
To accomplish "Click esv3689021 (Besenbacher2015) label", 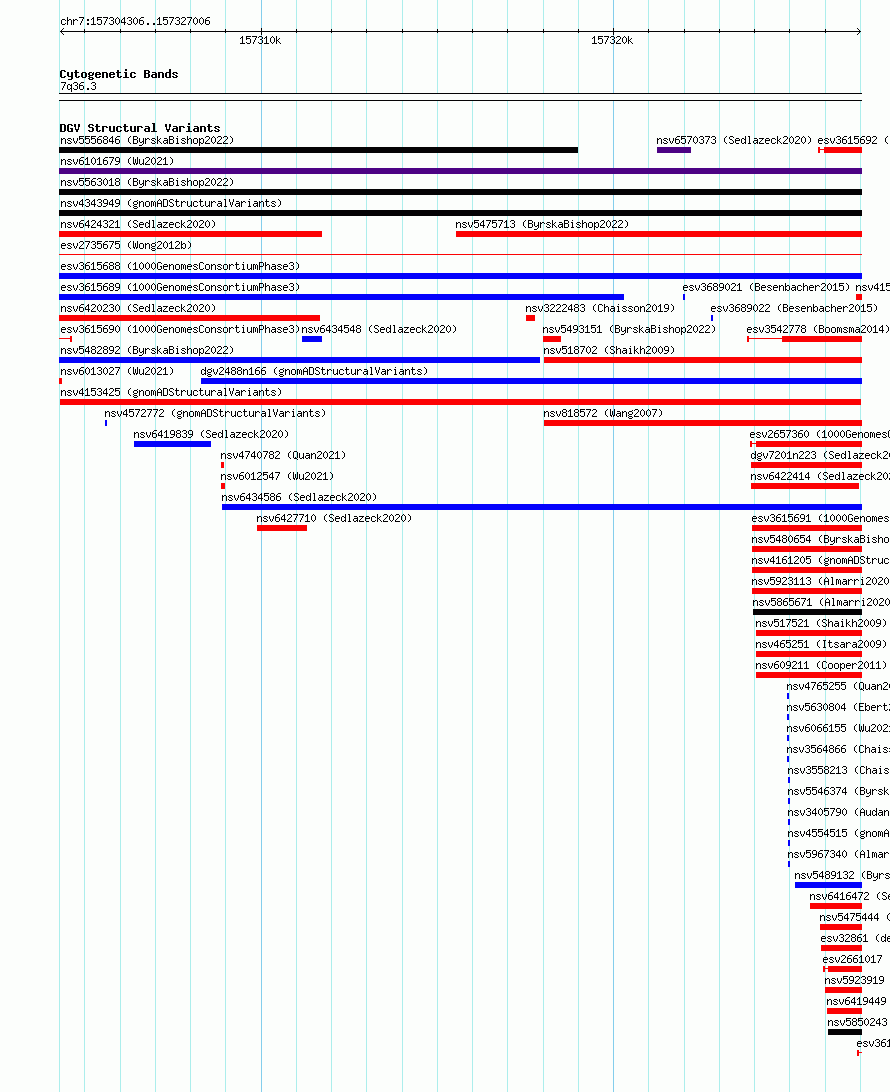I will (x=766, y=287).
